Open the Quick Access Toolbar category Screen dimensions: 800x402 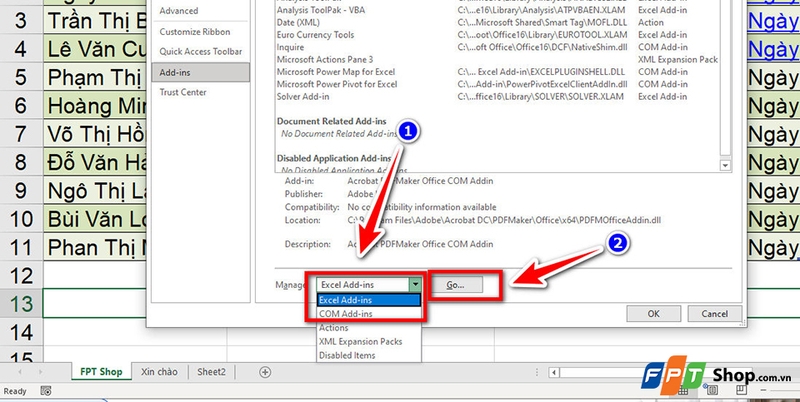tap(201, 52)
